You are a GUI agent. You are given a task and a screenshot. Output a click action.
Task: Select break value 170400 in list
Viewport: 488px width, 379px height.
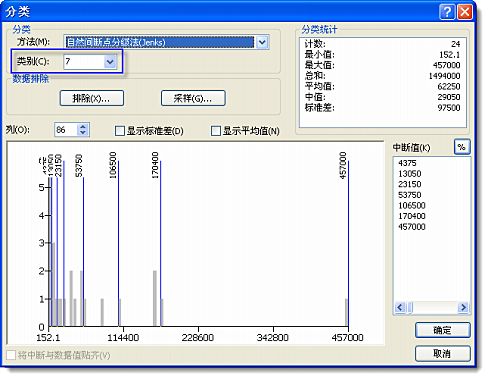[x=412, y=216]
